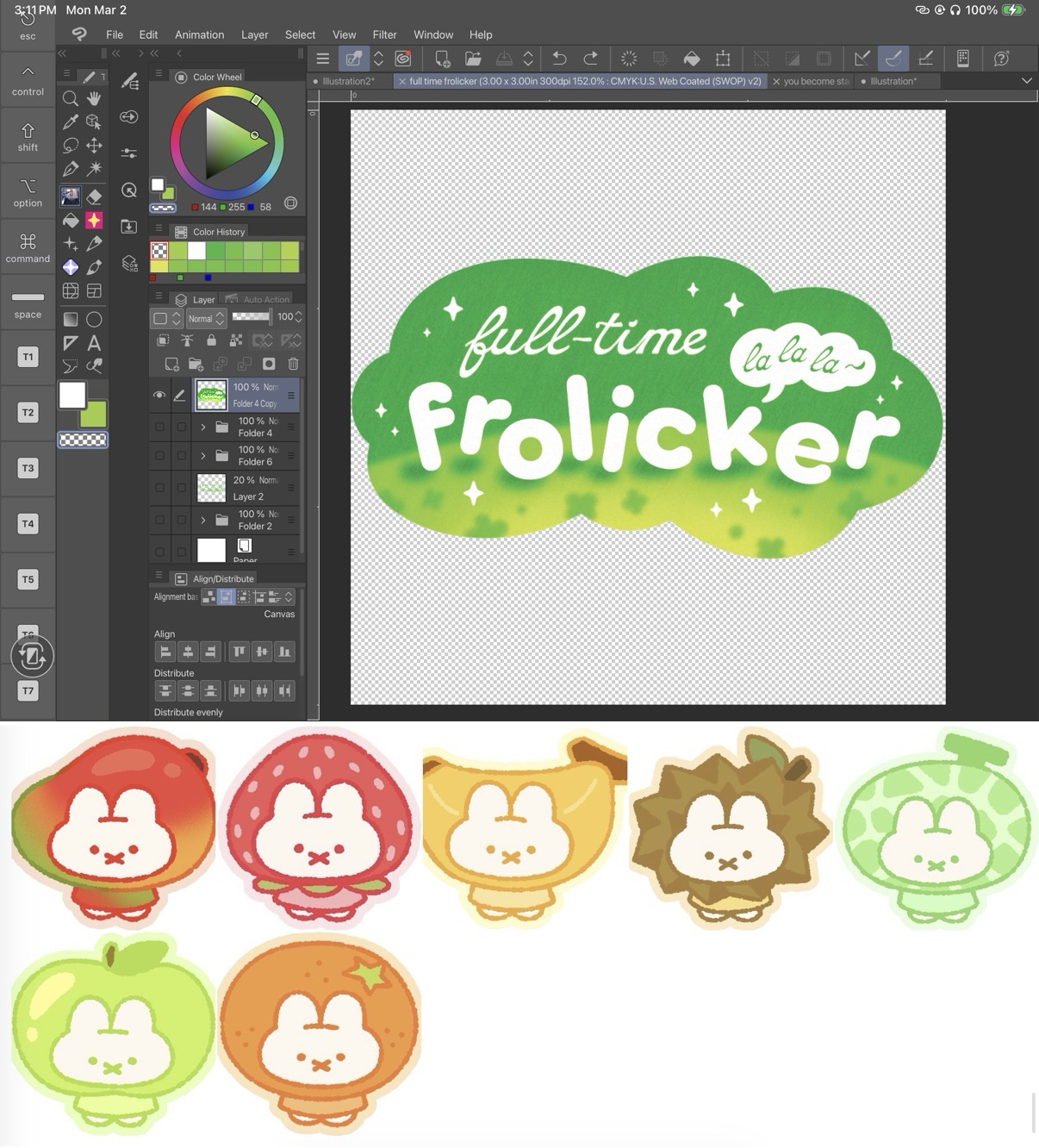Pick the Eyedropper tool
This screenshot has width=1039, height=1148.
click(x=71, y=122)
